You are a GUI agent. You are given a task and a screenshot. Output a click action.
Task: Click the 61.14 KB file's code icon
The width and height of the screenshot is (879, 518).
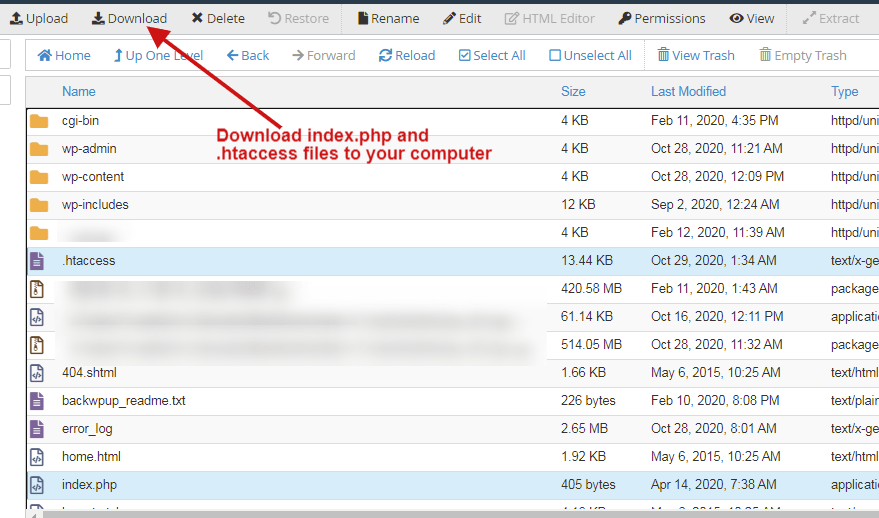37,317
